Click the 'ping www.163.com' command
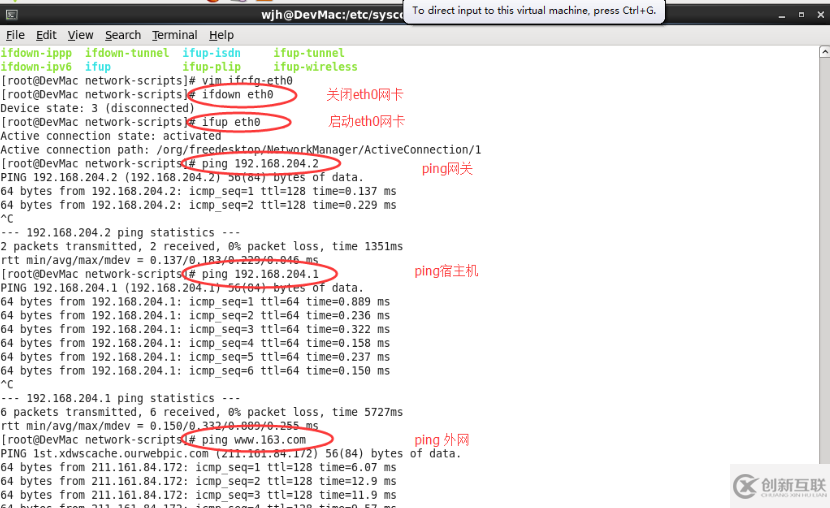 pyautogui.click(x=254, y=440)
